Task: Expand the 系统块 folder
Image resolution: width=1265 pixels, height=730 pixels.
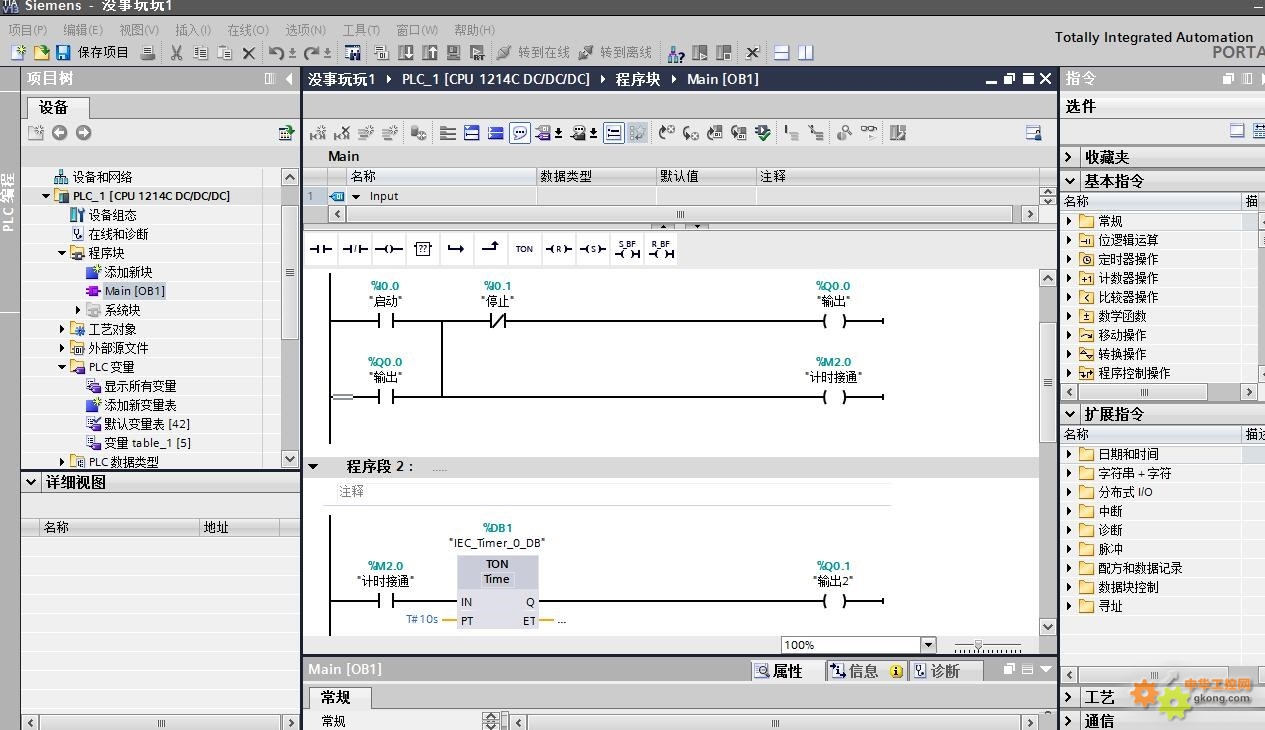Action: tap(78, 310)
